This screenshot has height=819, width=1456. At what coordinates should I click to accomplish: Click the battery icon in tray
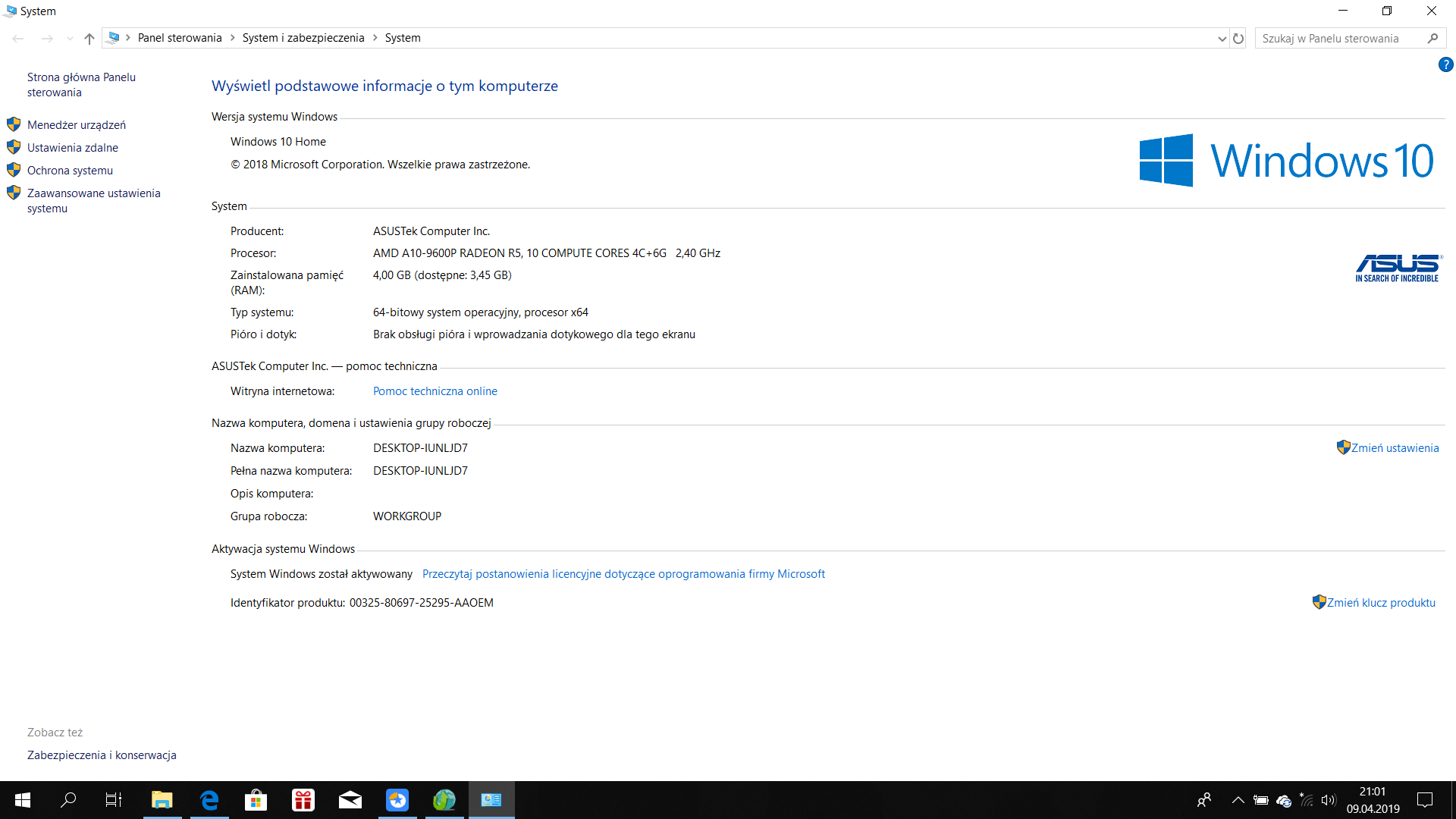1260,800
